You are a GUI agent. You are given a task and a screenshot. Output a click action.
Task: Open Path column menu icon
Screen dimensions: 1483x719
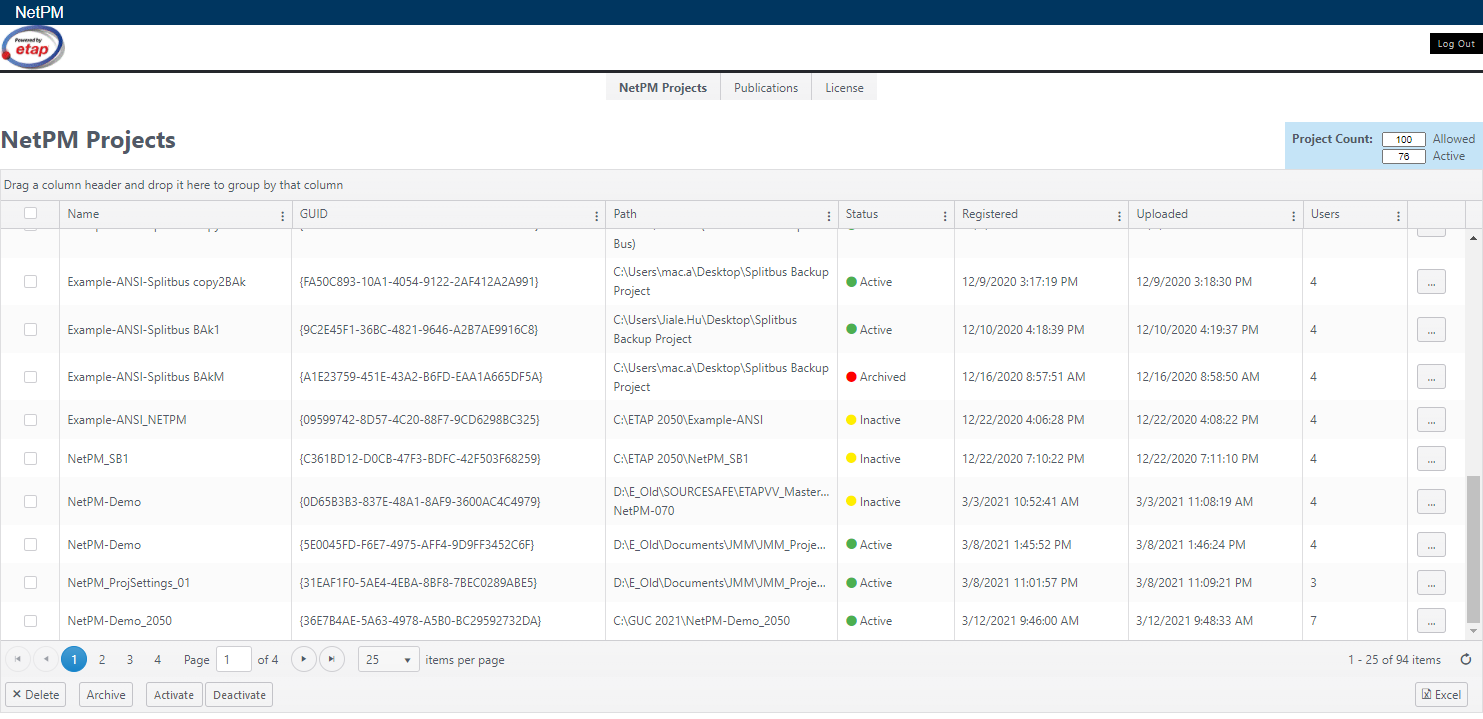point(829,215)
